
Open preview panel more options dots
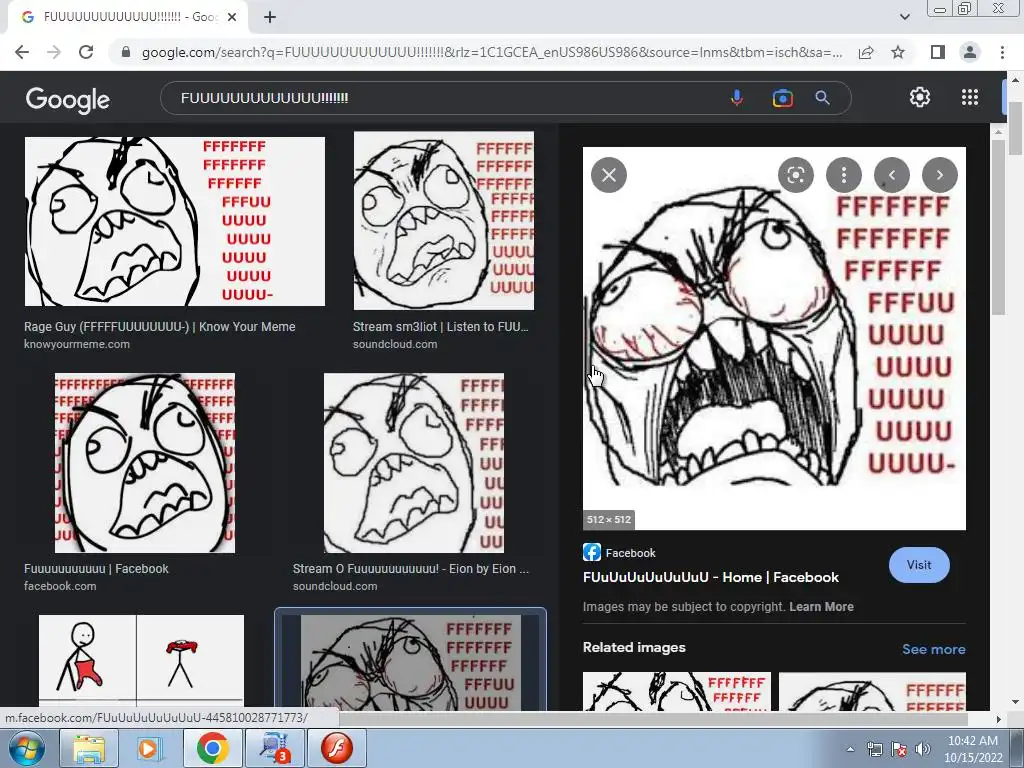(844, 175)
